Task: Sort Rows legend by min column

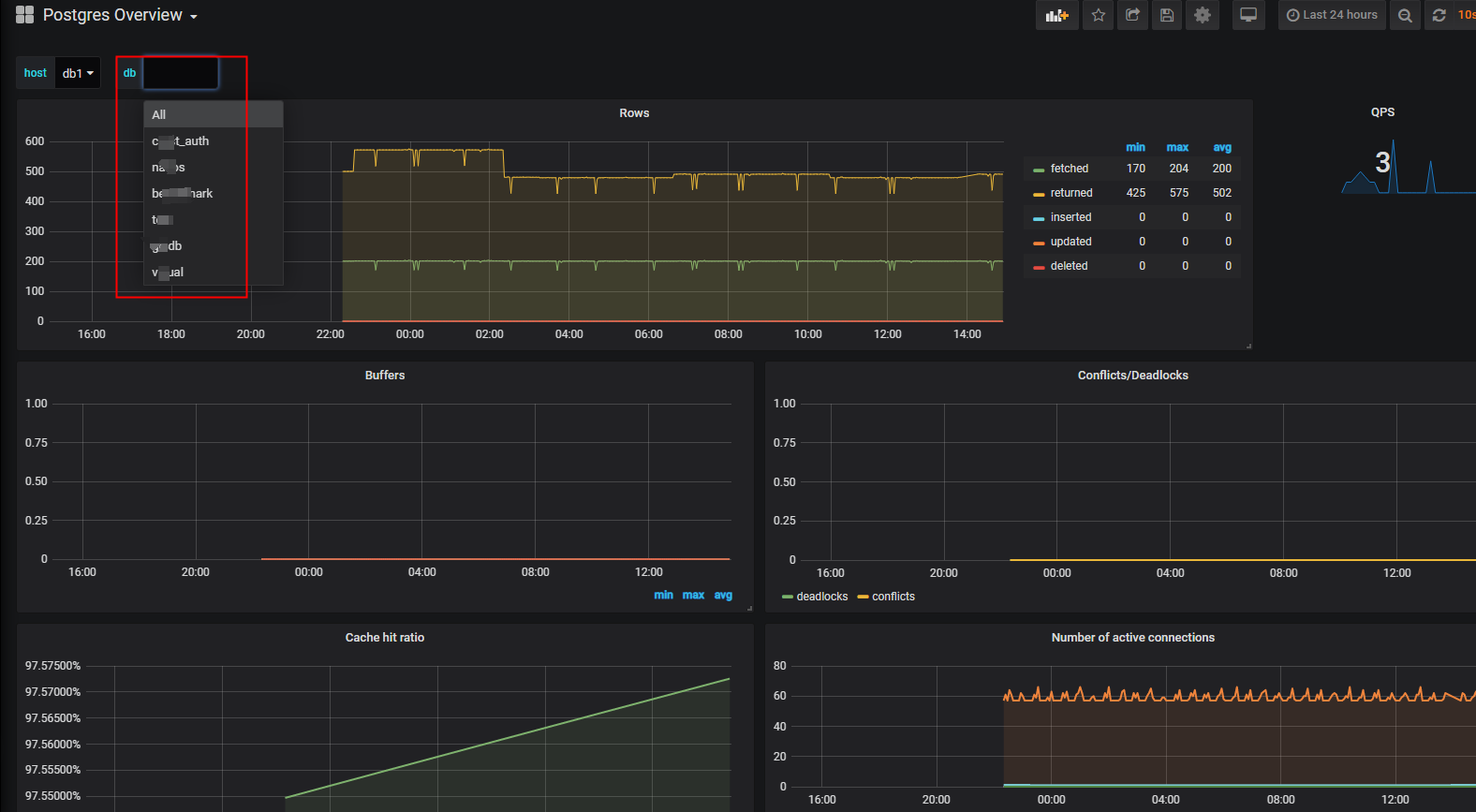Action: tap(1135, 147)
